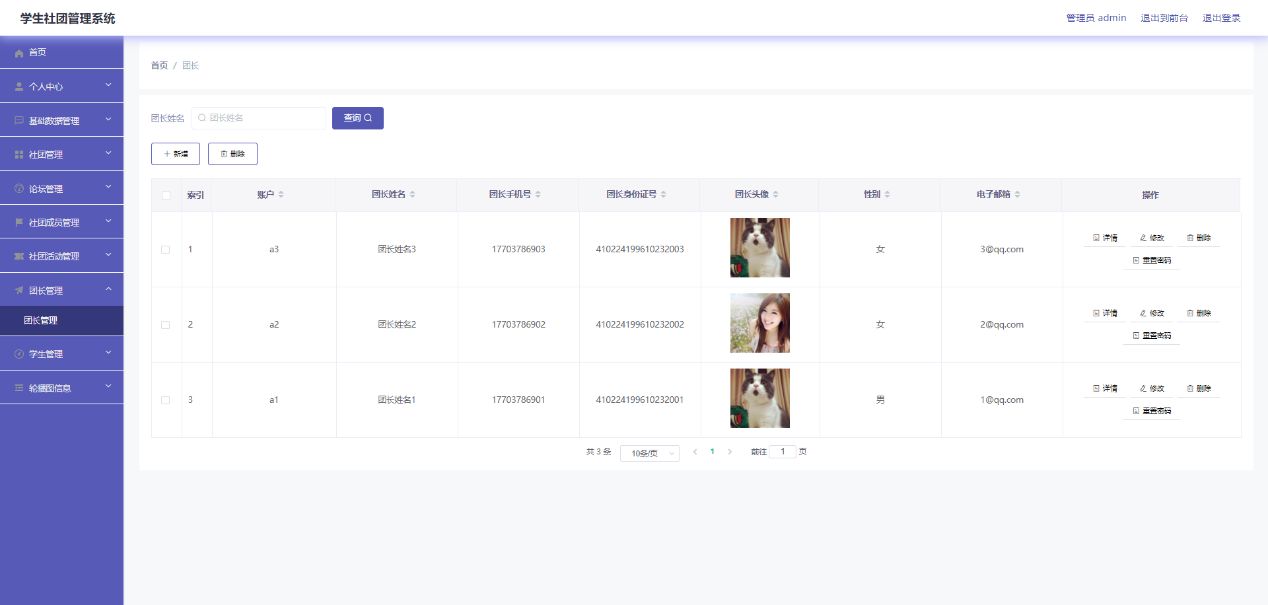
Task: Open 详情 for the a2 row
Action: point(1105,313)
